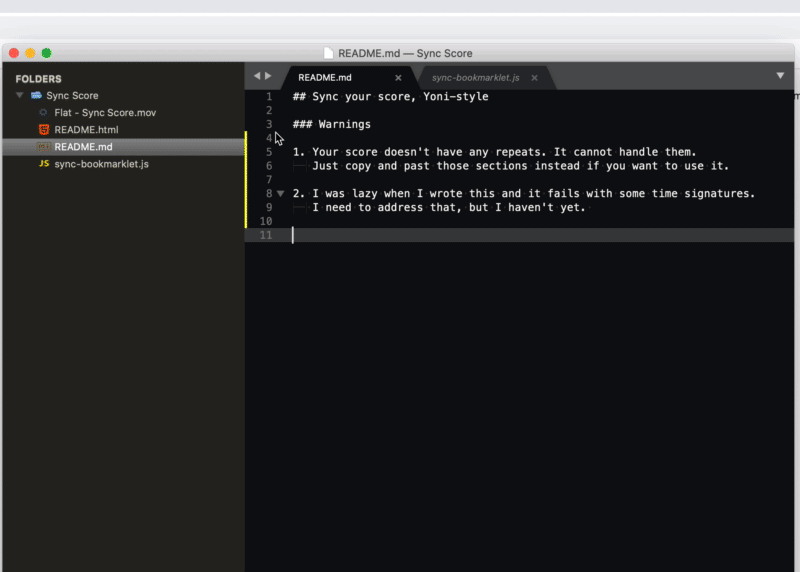Click the document icon in title bar
This screenshot has width=800, height=572.
coord(329,53)
